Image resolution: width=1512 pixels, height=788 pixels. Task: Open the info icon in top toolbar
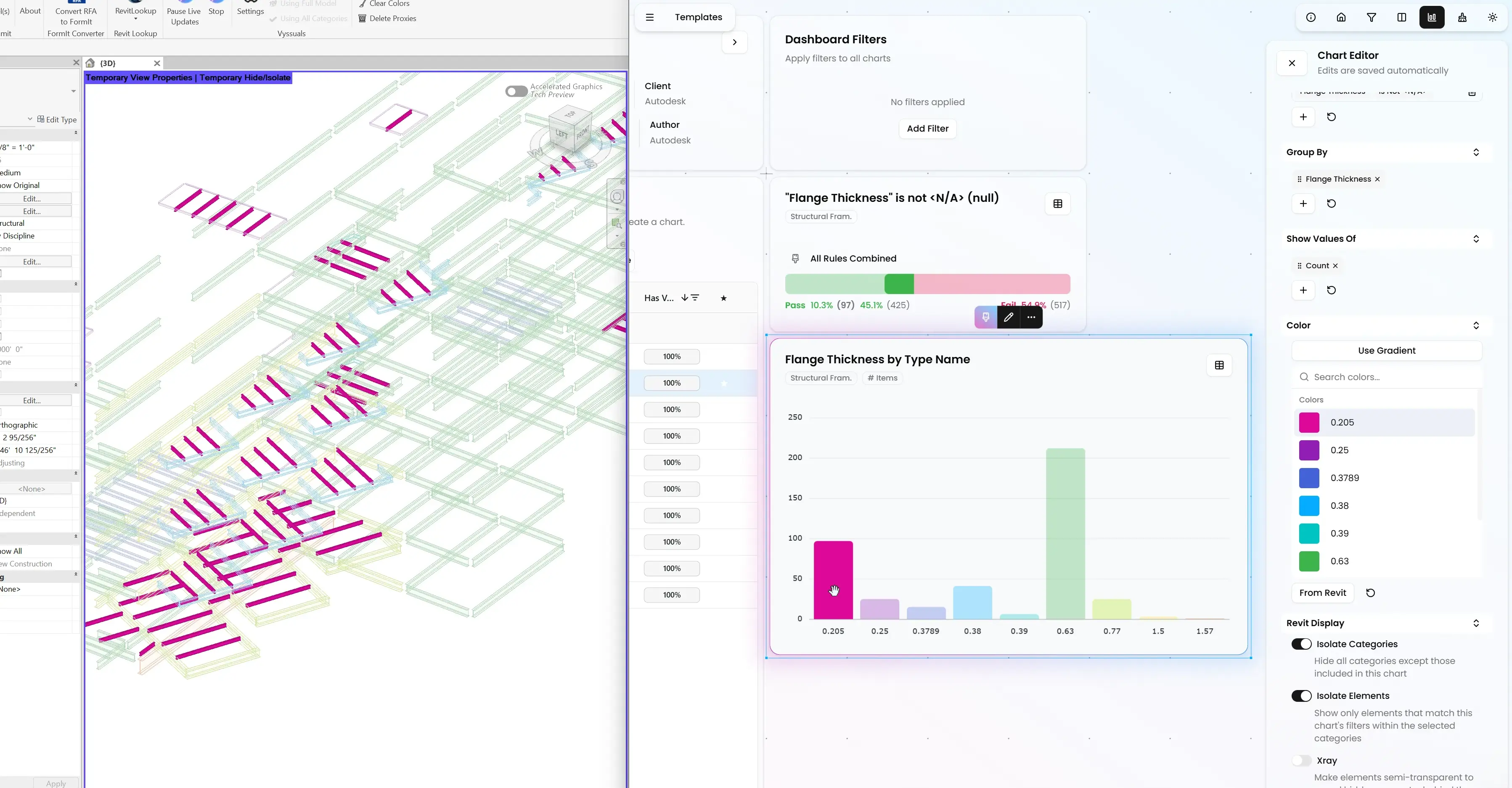1311,18
